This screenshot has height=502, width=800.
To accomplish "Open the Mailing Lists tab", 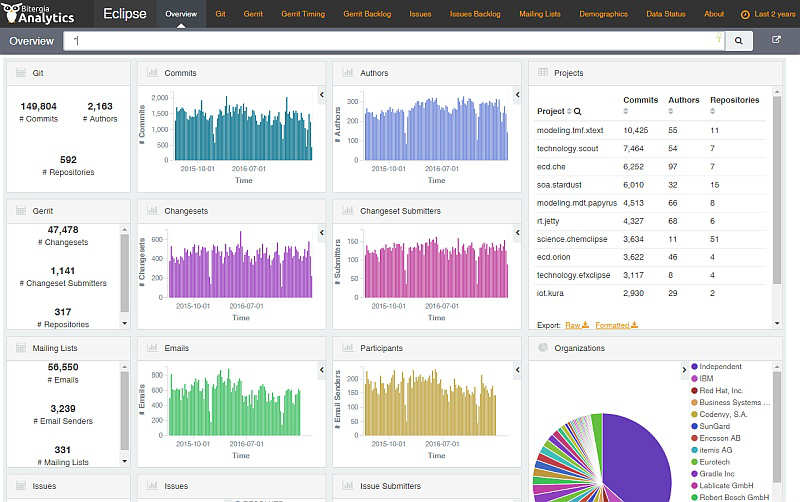I will coord(540,14).
